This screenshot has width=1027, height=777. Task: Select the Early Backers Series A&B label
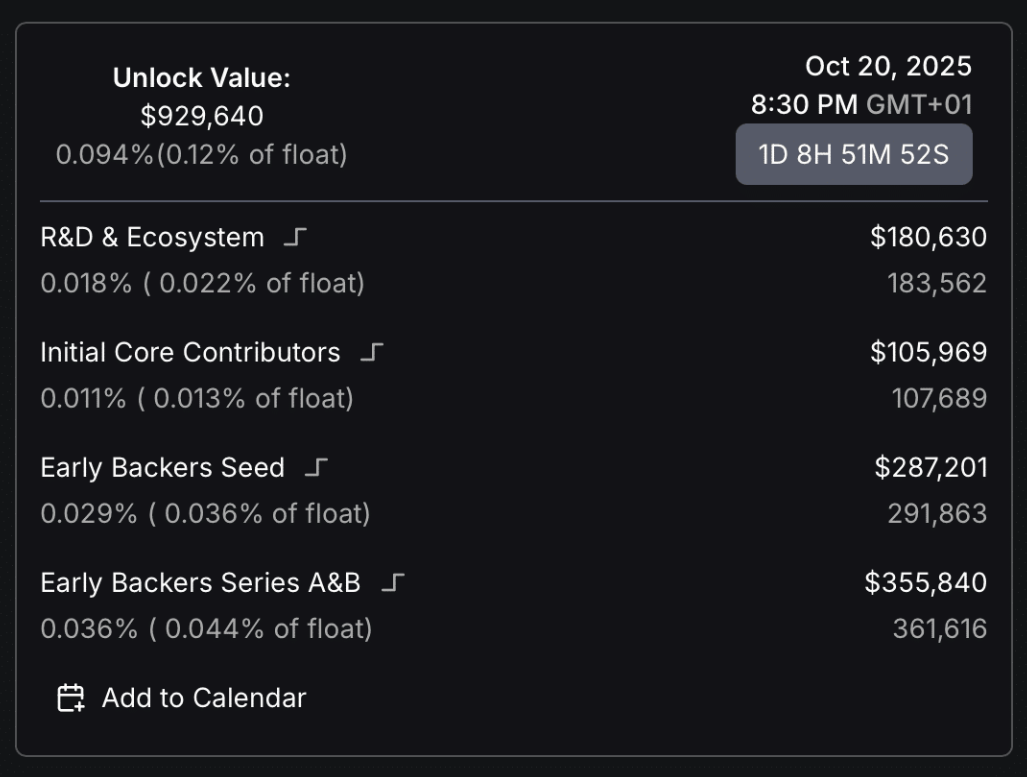[x=200, y=583]
